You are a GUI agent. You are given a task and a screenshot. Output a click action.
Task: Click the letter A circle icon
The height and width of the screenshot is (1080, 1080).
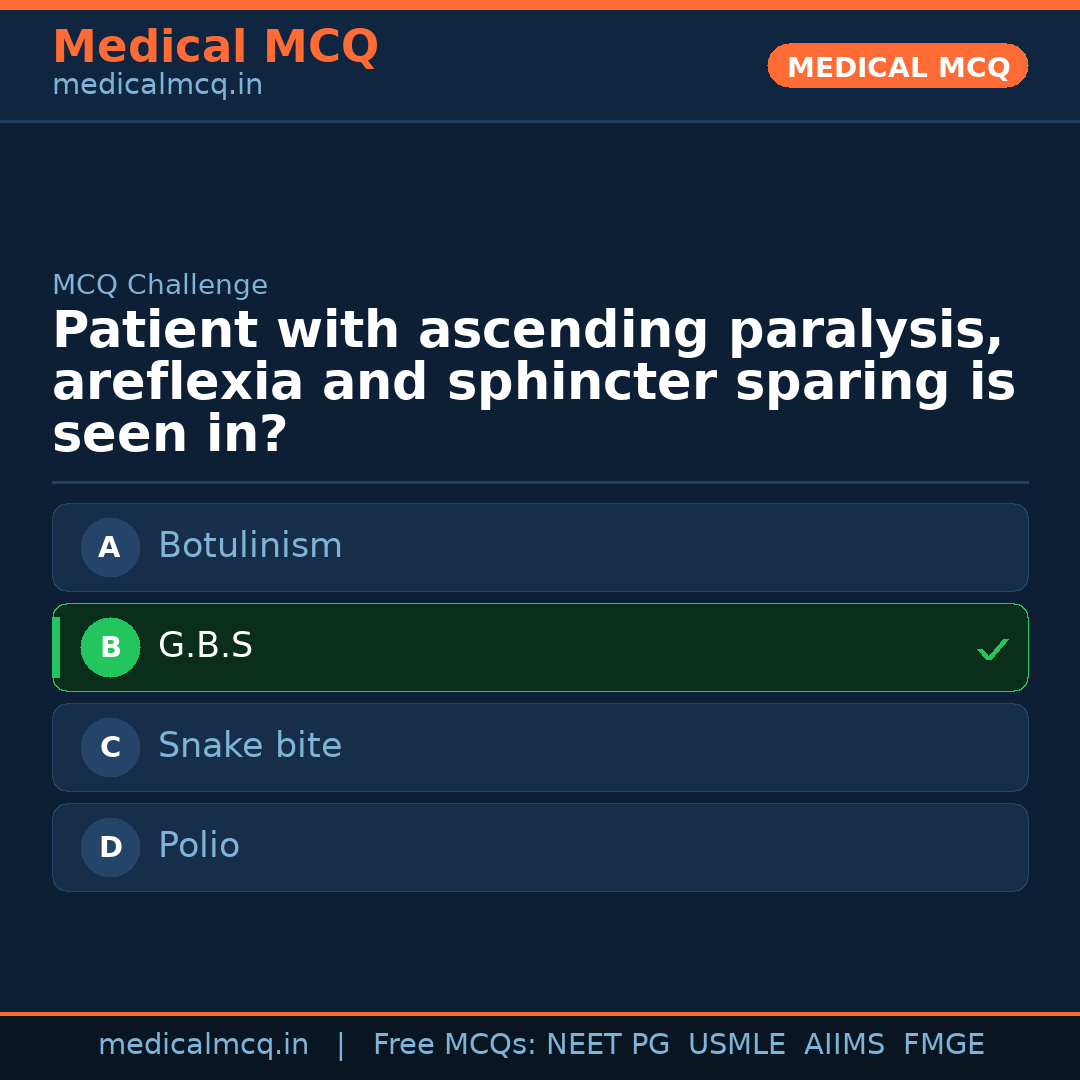(110, 547)
